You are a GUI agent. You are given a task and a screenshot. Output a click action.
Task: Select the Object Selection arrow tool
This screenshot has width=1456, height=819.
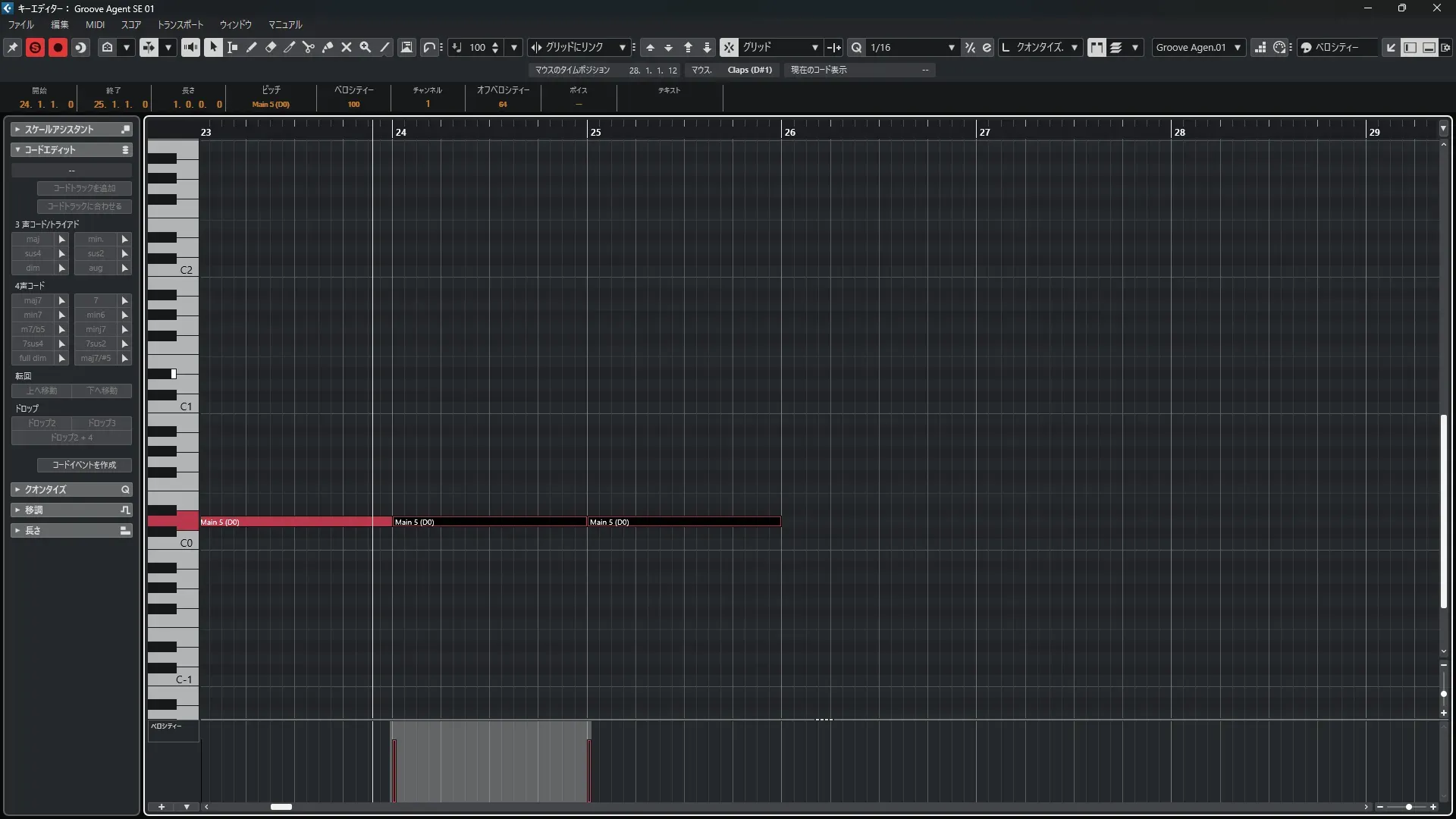pos(213,47)
